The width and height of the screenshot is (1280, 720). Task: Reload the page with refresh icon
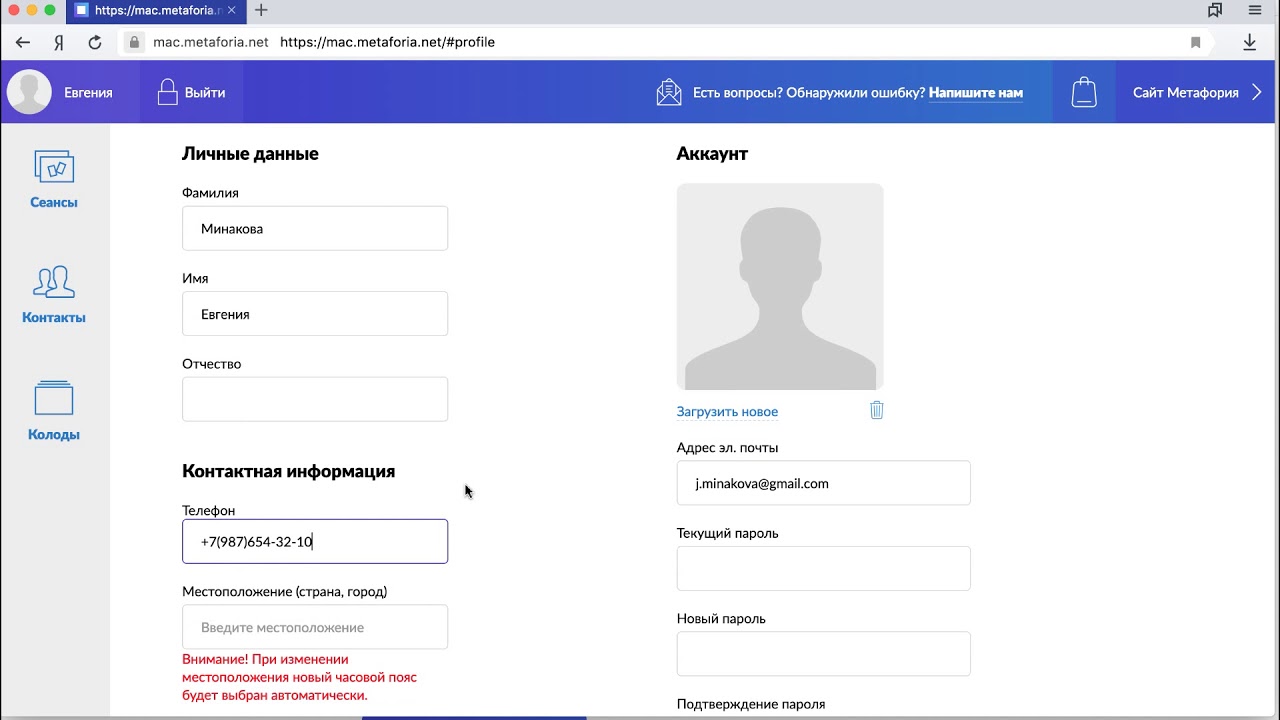pos(95,42)
